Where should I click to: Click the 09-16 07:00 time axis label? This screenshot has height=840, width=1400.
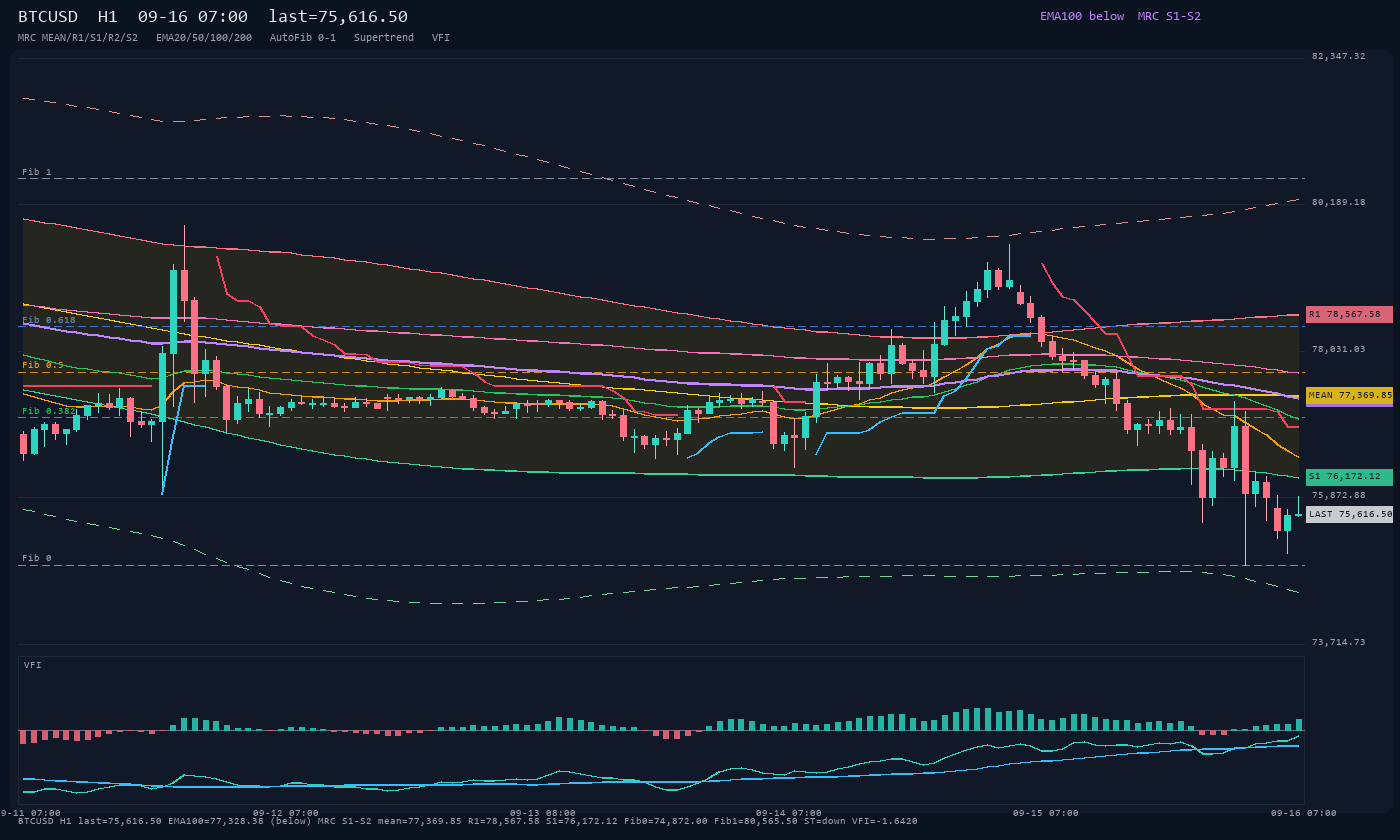(x=1304, y=813)
